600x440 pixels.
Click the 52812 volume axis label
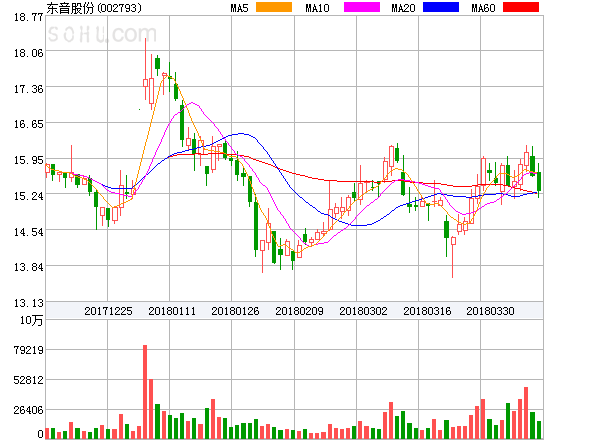tap(29, 380)
